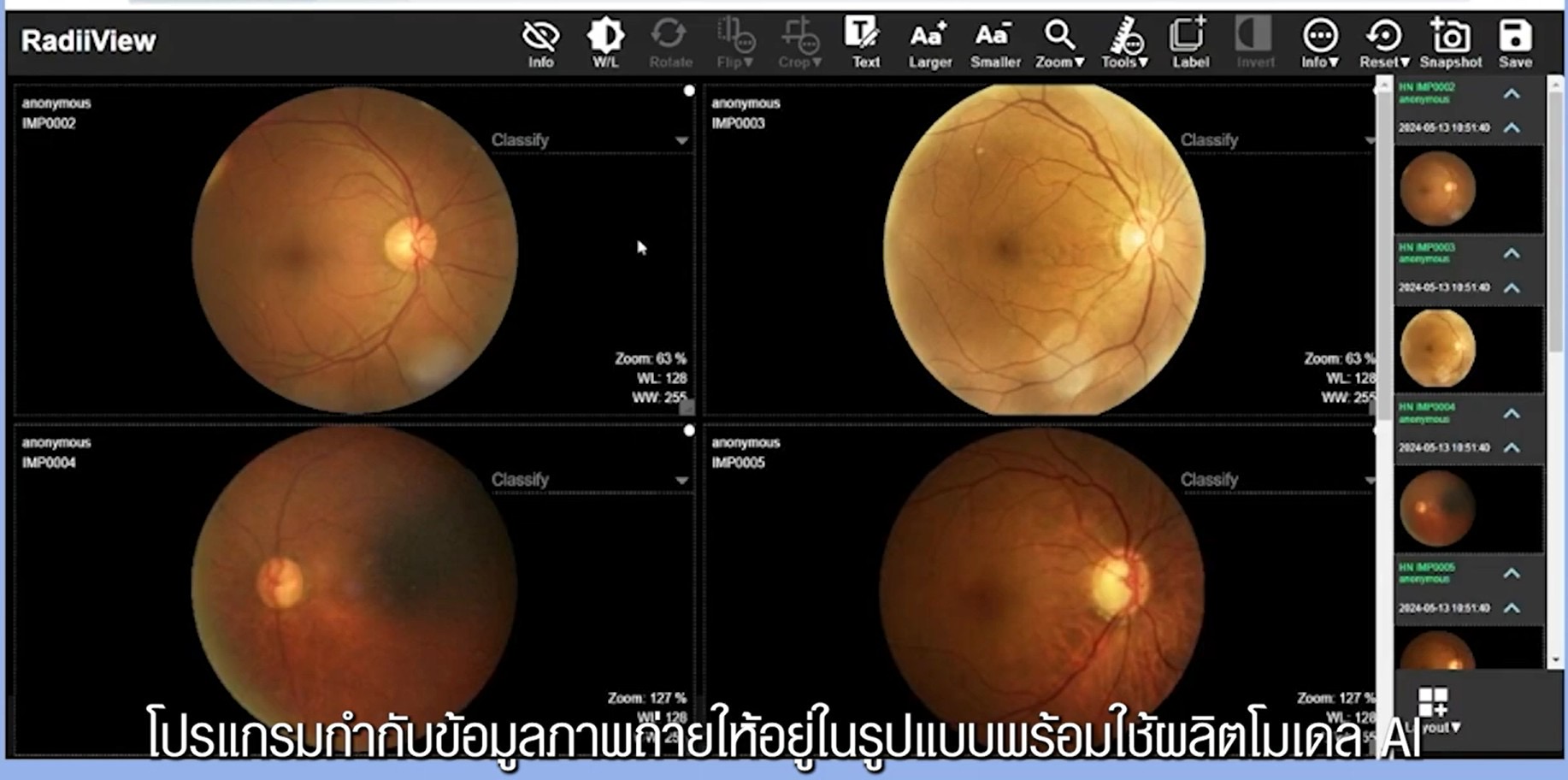1568x780 pixels.
Task: Toggle selection dot on IMP0002 viewport
Action: click(x=689, y=91)
